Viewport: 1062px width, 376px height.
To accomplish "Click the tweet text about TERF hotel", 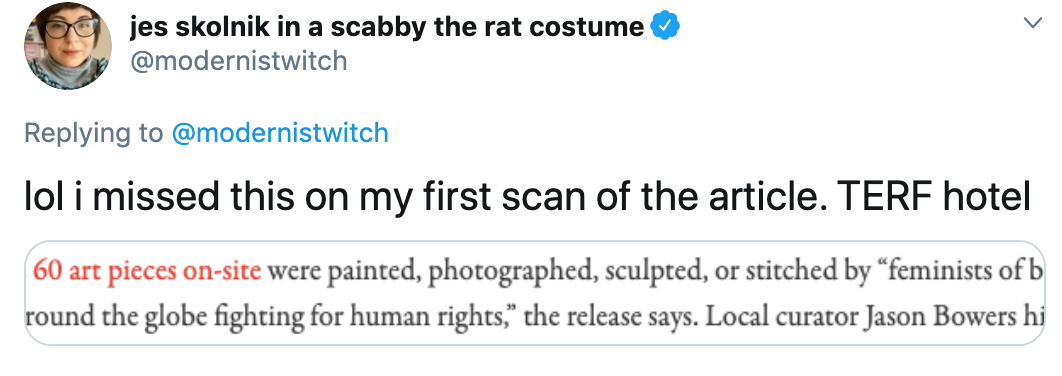I will (x=527, y=197).
